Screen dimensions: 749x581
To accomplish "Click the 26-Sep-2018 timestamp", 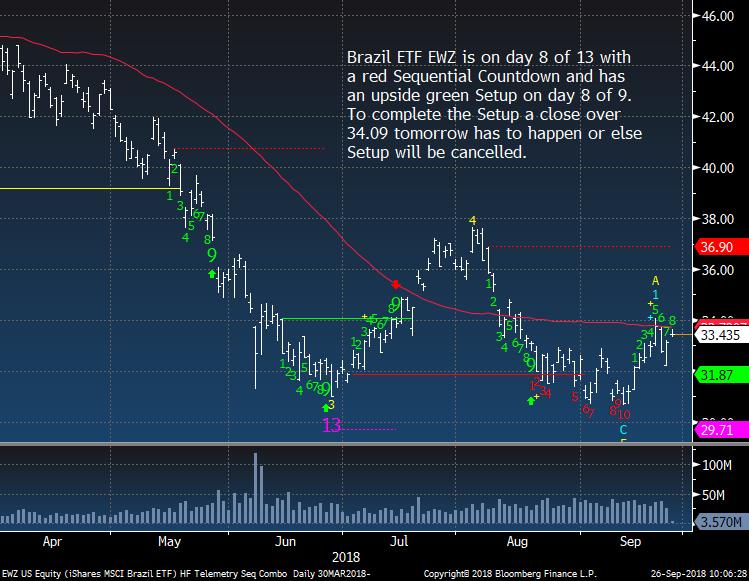I will [x=699, y=574].
